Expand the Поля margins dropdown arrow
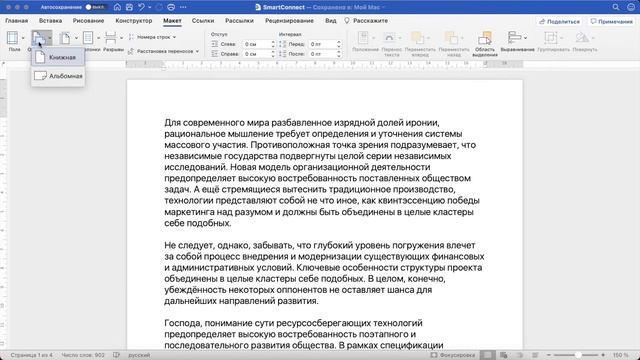This screenshot has width=640, height=360. (x=23, y=38)
